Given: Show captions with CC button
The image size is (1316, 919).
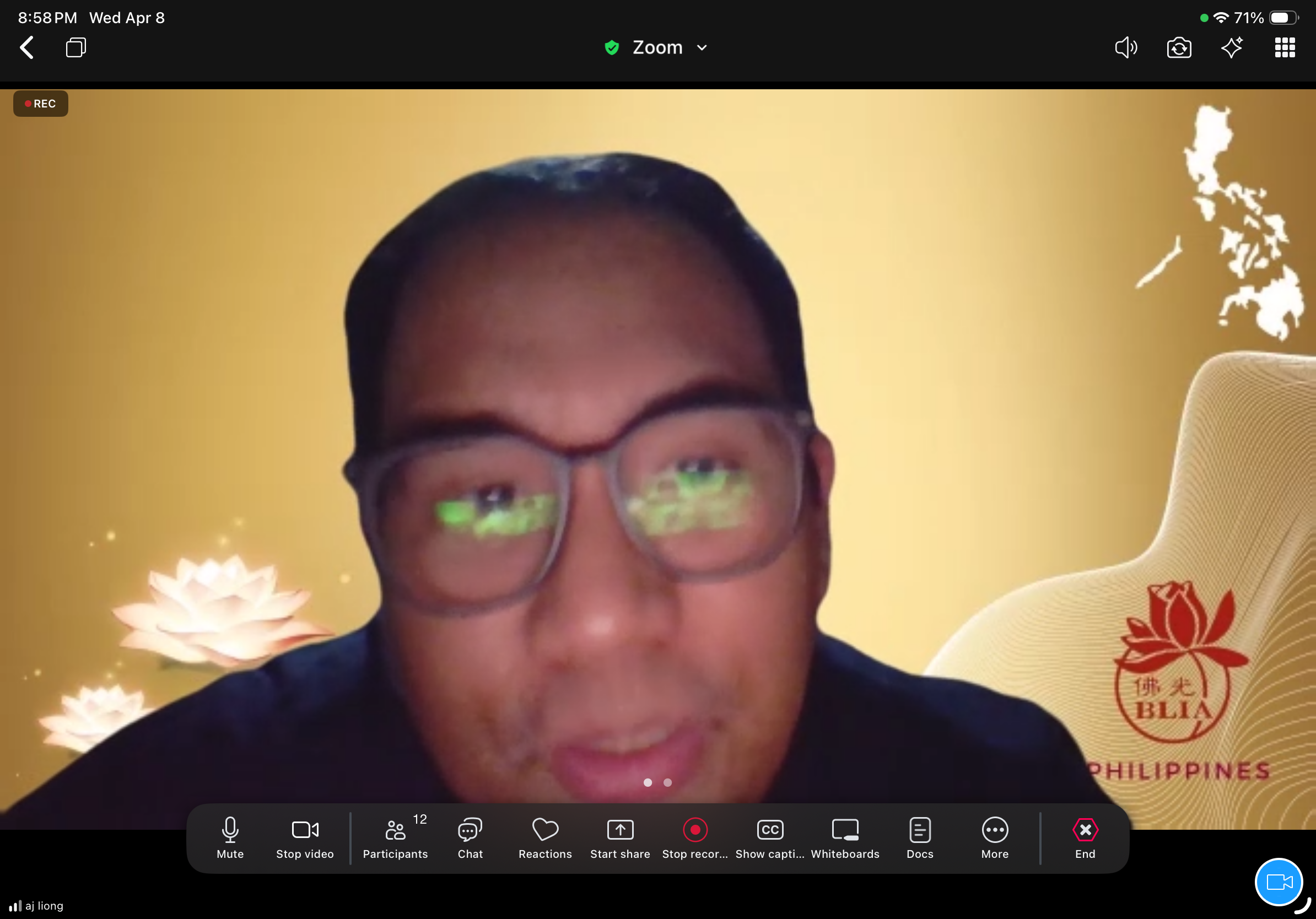Looking at the screenshot, I should click(770, 837).
